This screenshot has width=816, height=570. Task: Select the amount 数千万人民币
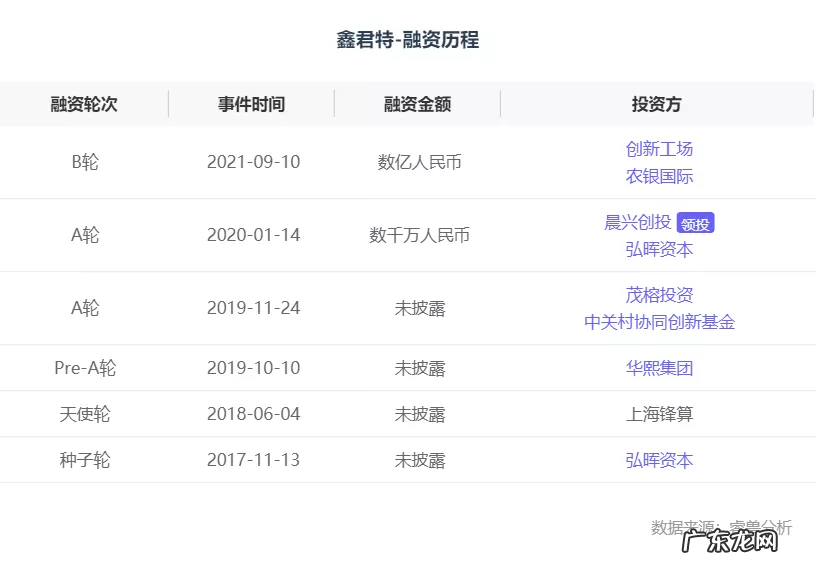click(419, 235)
